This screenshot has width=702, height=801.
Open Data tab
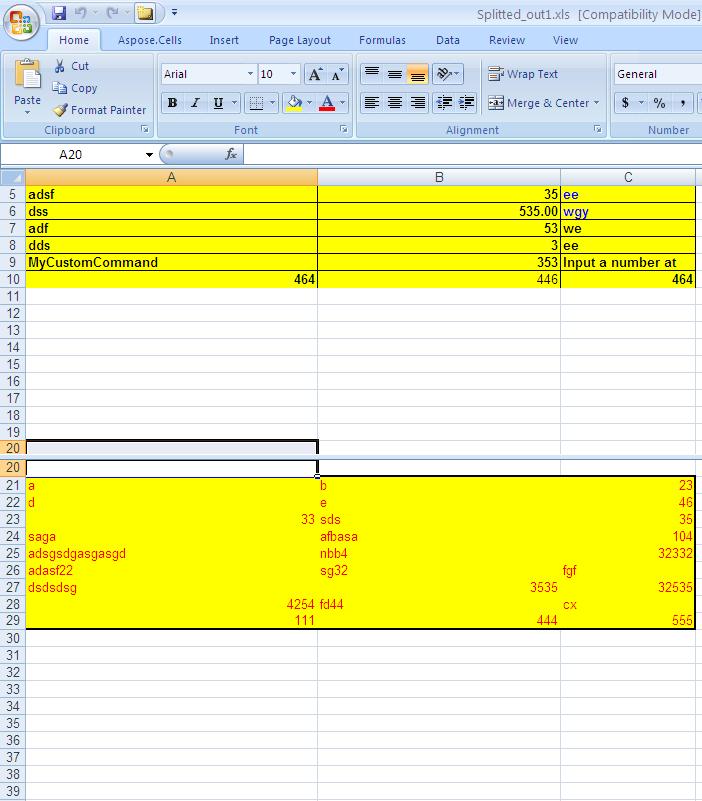448,40
